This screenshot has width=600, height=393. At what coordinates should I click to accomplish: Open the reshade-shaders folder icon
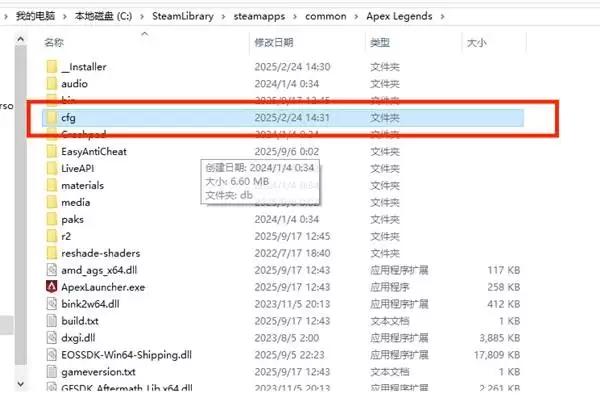(x=52, y=253)
